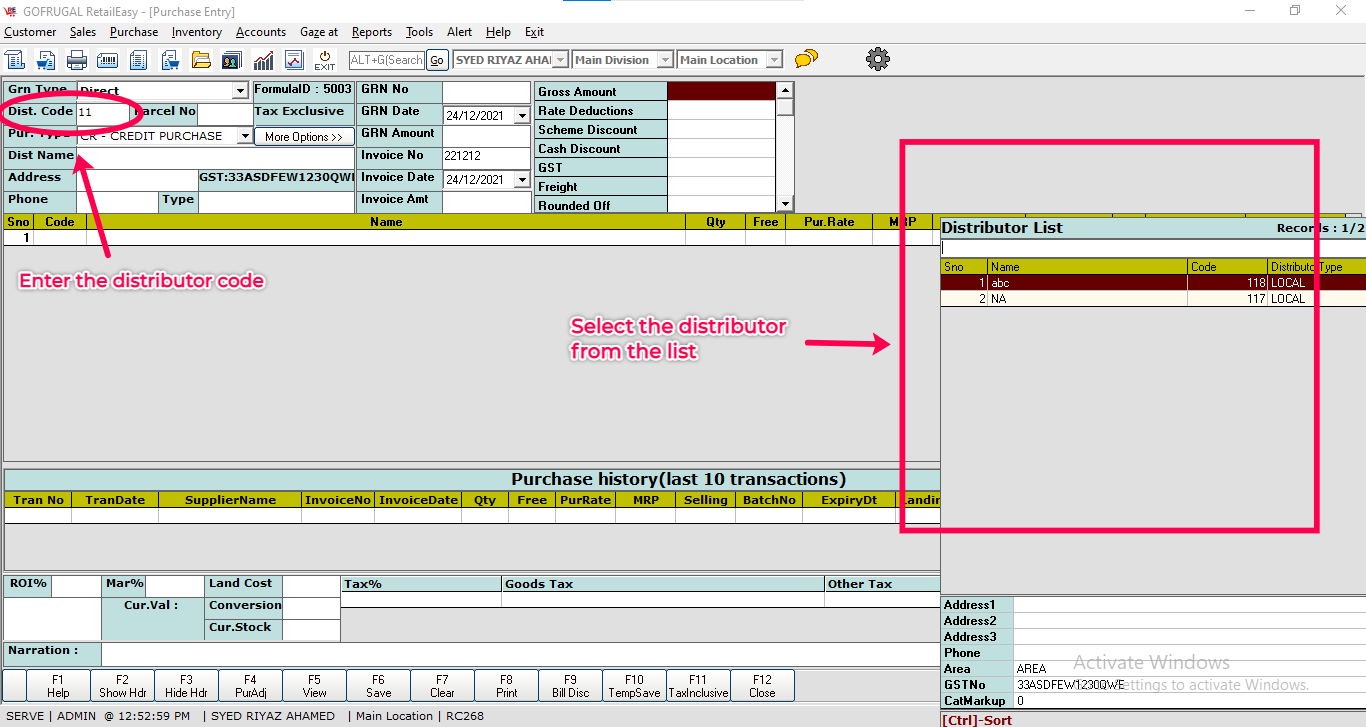Click the Gross Amount value cell
1366x727 pixels.
[x=721, y=91]
